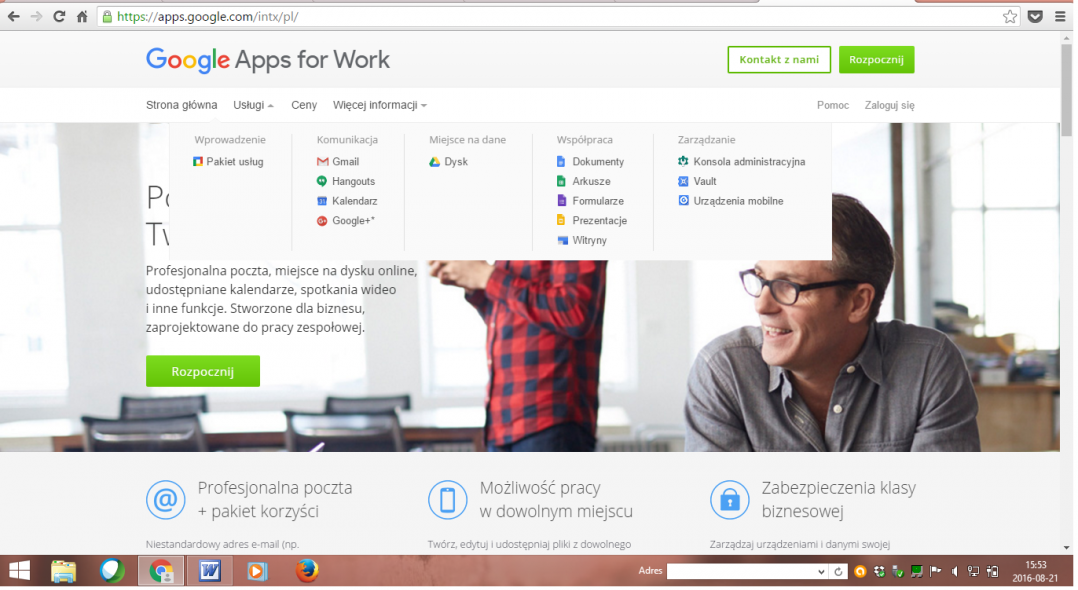Click the taskbar address refresh button
Image resolution: width=1078 pixels, height=590 pixels.
pos(838,571)
